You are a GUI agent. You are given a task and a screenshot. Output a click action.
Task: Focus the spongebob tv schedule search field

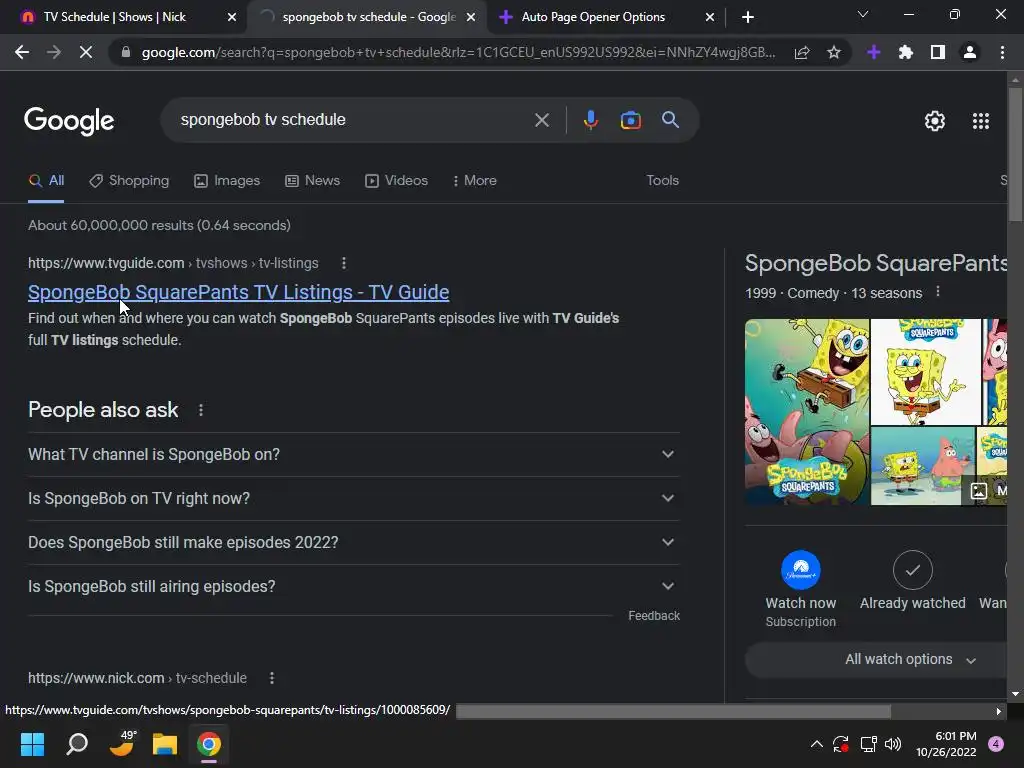click(353, 120)
